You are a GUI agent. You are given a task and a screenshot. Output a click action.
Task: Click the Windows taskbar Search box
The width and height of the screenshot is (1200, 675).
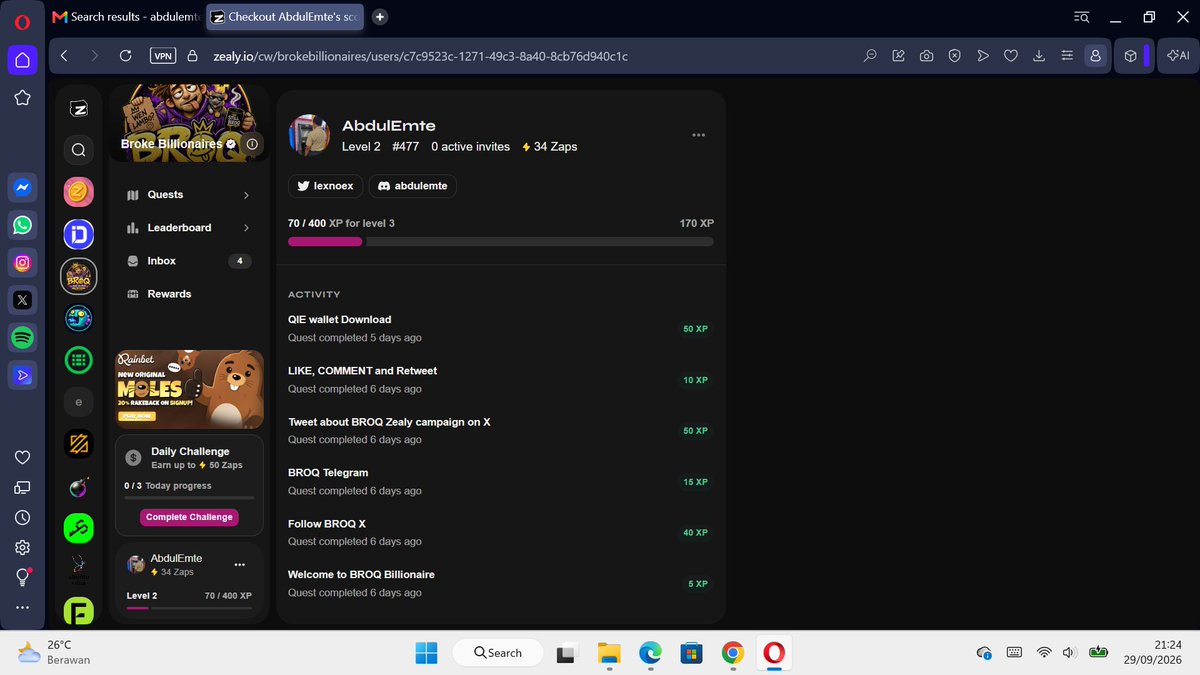[x=497, y=653]
